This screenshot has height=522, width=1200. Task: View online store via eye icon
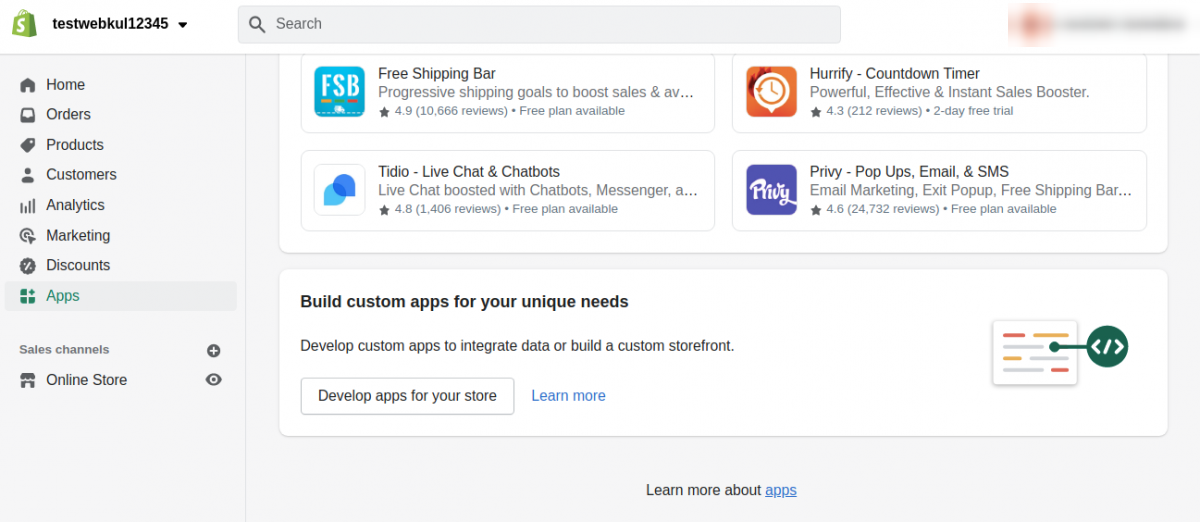pyautogui.click(x=213, y=380)
